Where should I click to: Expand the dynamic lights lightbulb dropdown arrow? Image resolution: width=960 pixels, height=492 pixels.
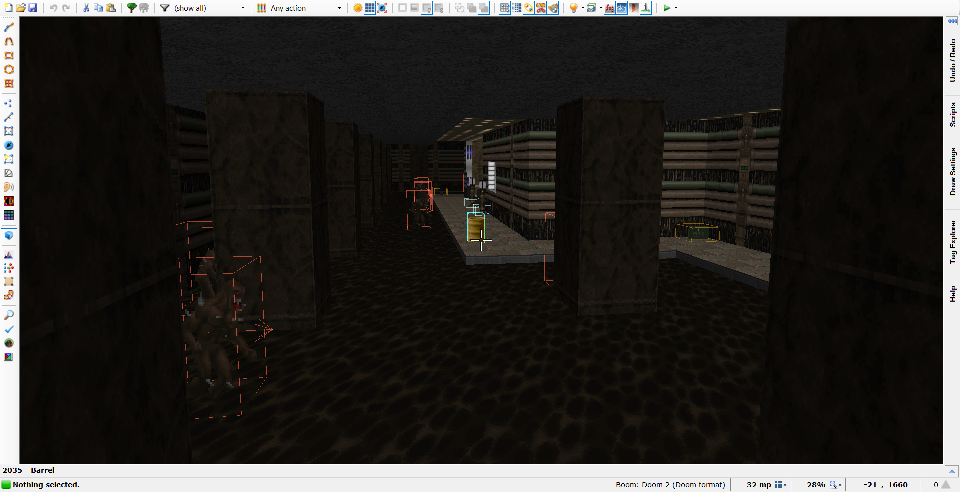pos(581,8)
